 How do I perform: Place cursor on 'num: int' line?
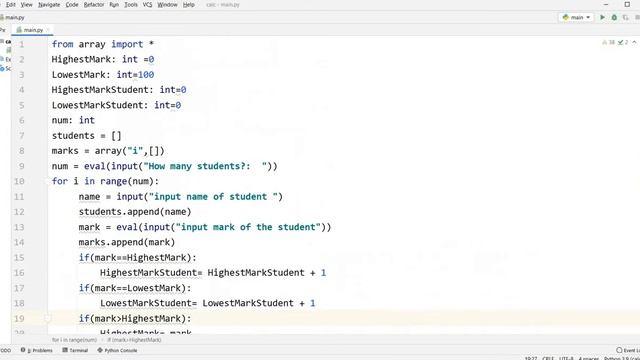pyautogui.click(x=73, y=120)
